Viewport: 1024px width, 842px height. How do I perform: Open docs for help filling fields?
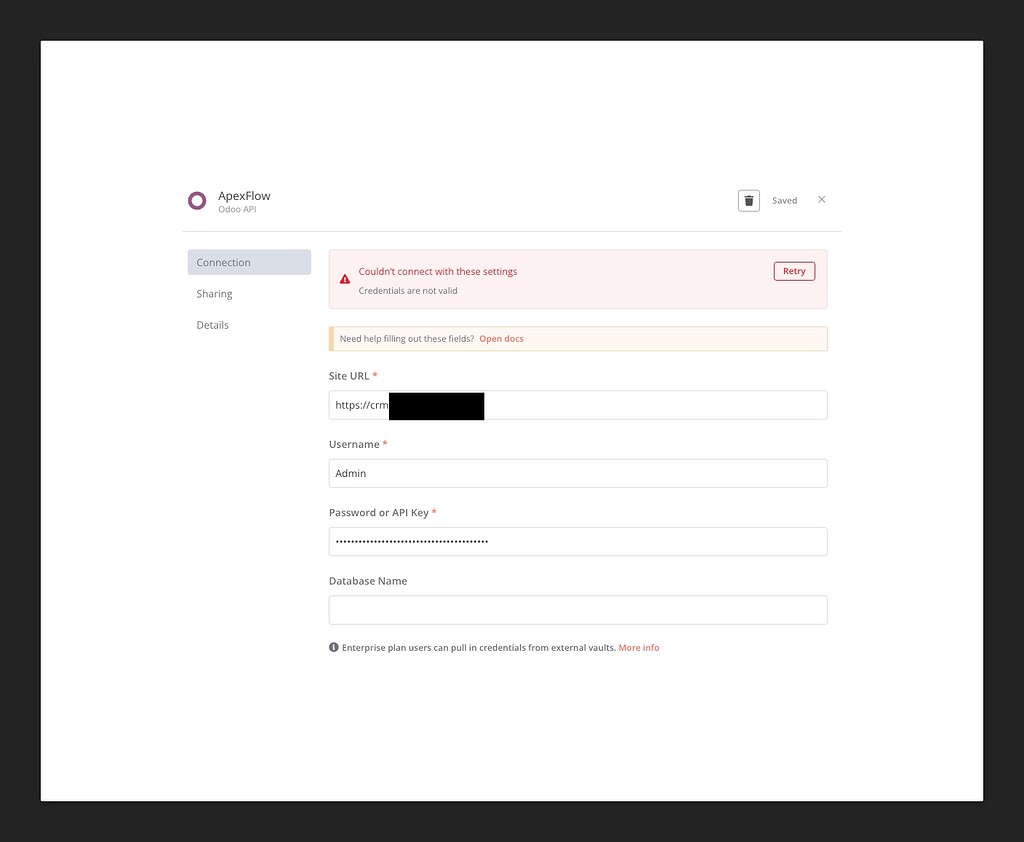(501, 338)
